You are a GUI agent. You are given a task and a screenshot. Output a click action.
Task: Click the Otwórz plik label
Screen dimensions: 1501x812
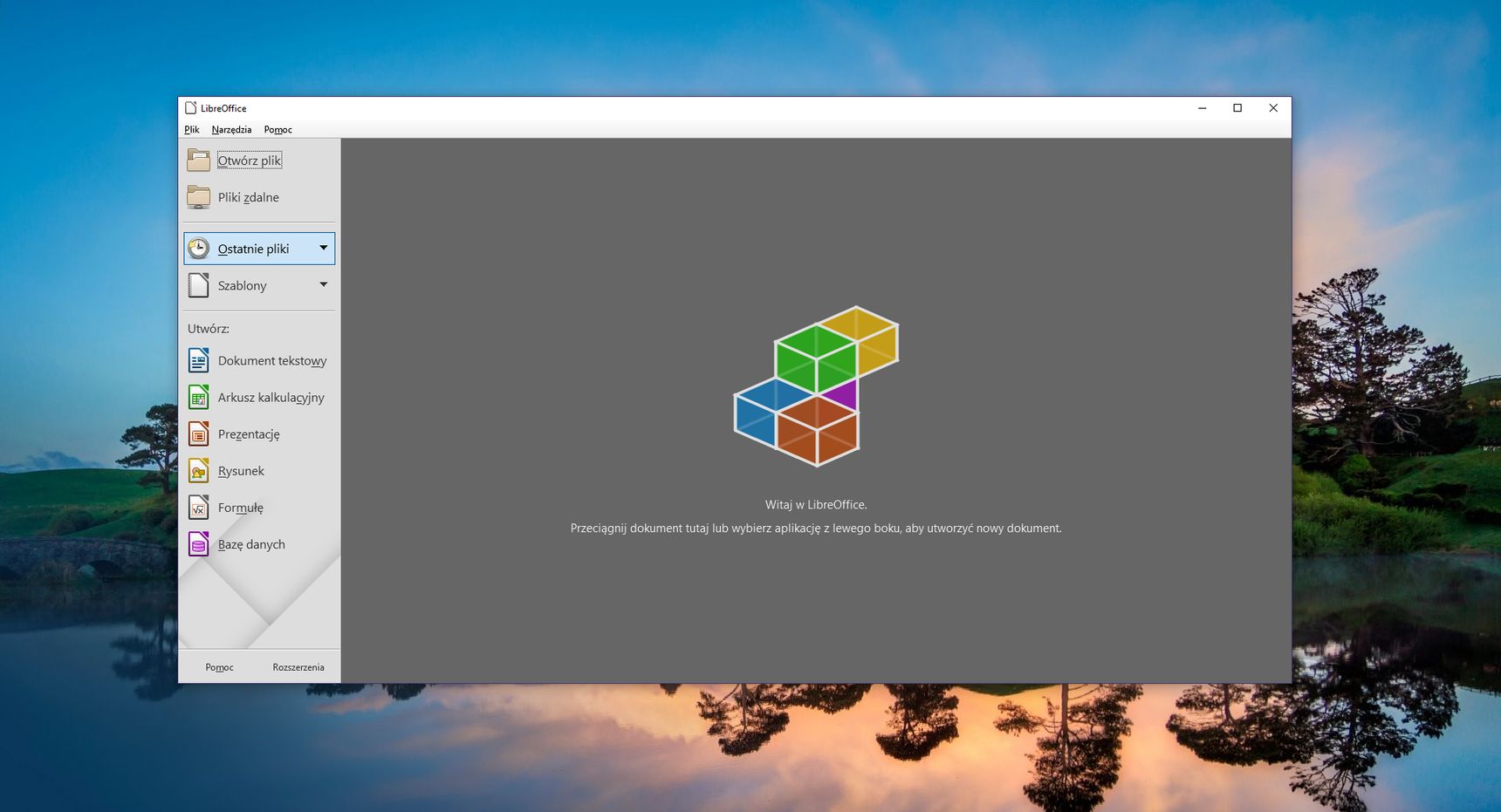pyautogui.click(x=250, y=160)
